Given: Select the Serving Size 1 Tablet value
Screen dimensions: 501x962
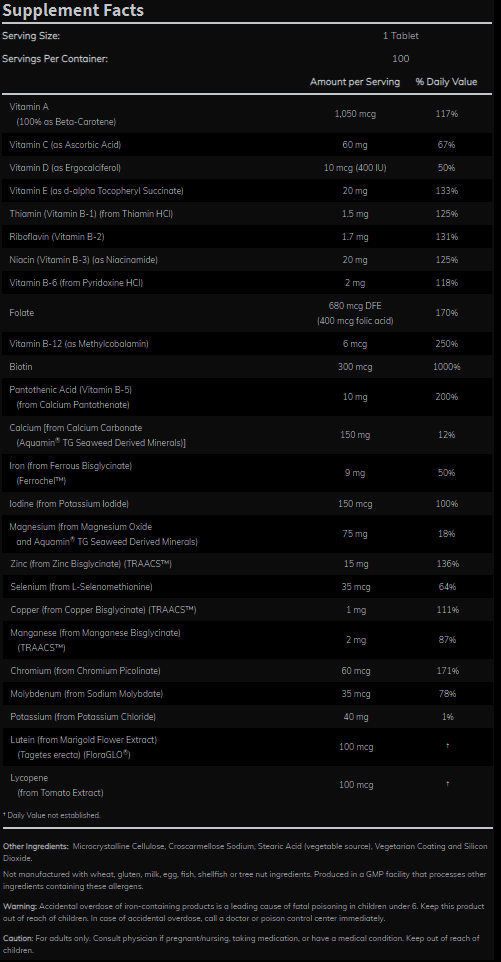Looking at the screenshot, I should (401, 36).
